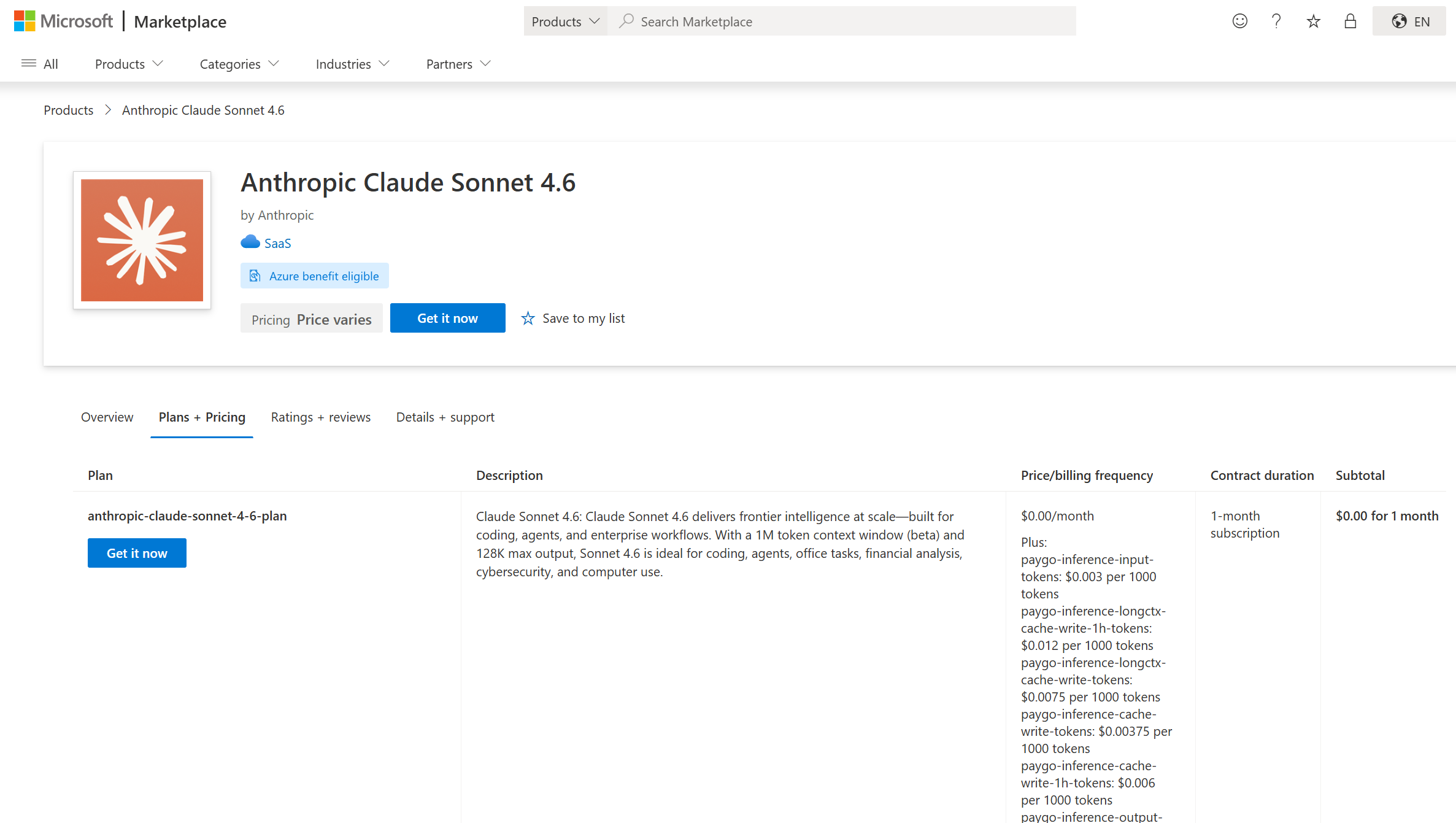Image resolution: width=1456 pixels, height=823 pixels.
Task: Click the globe language EN button
Action: pyautogui.click(x=1409, y=21)
